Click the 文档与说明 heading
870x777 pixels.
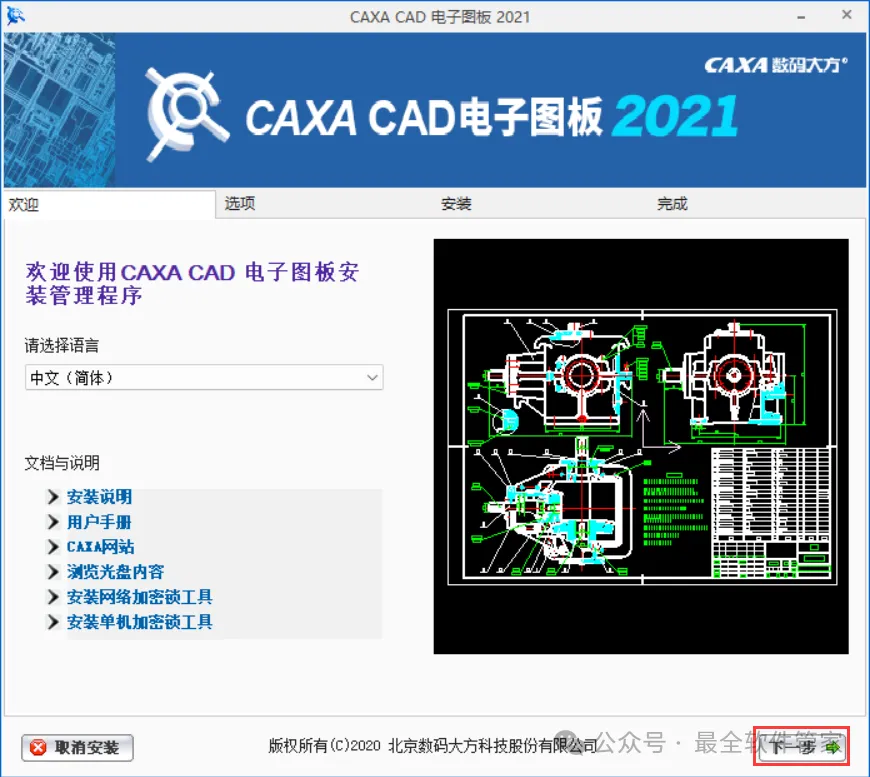(x=62, y=463)
